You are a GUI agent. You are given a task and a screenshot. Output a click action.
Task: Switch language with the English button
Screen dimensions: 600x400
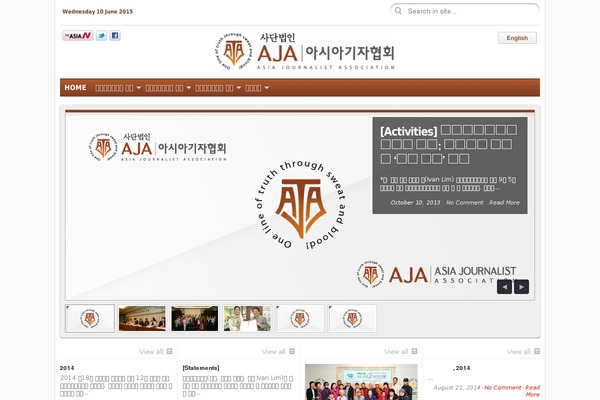pos(517,38)
